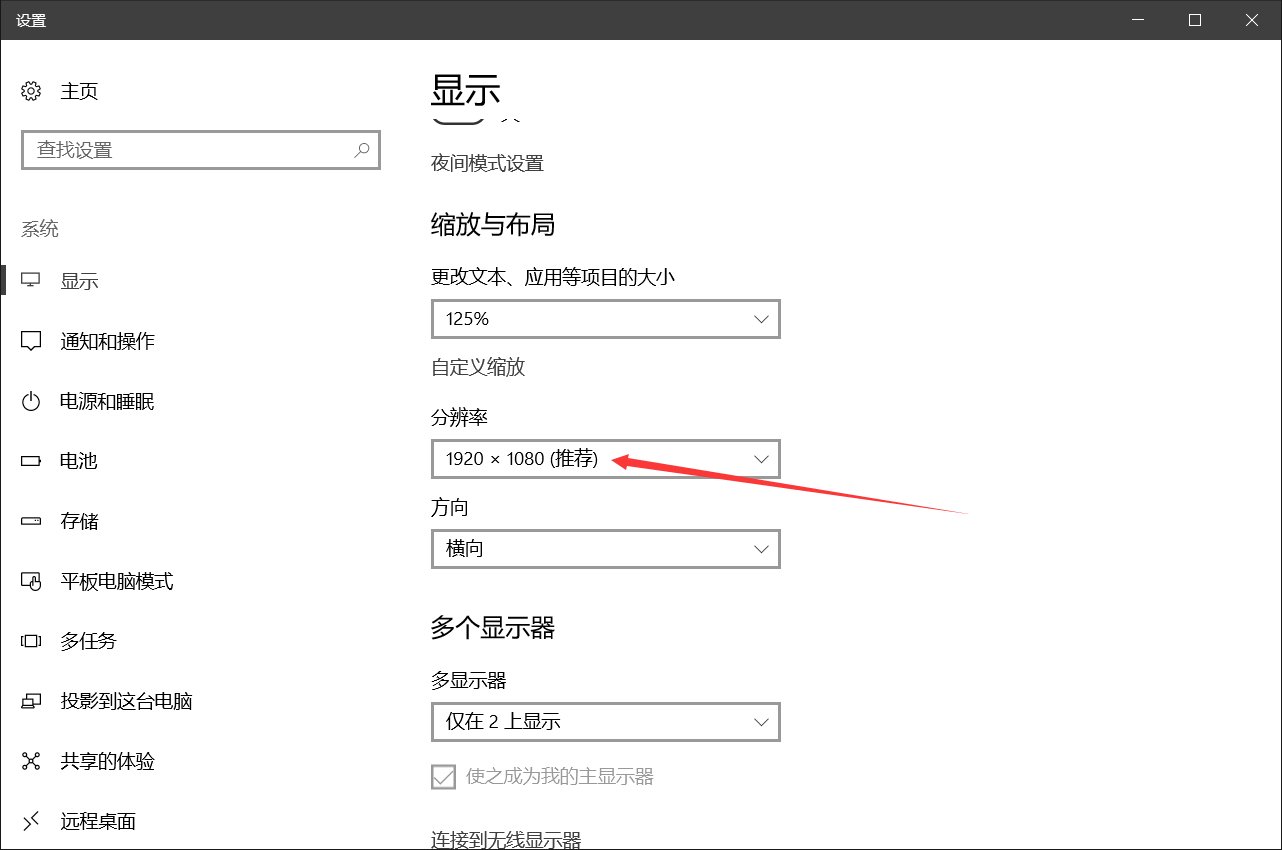Expand the 1920 × 1080 resolution dropdown
Screen dimensions: 1282x850
605,459
